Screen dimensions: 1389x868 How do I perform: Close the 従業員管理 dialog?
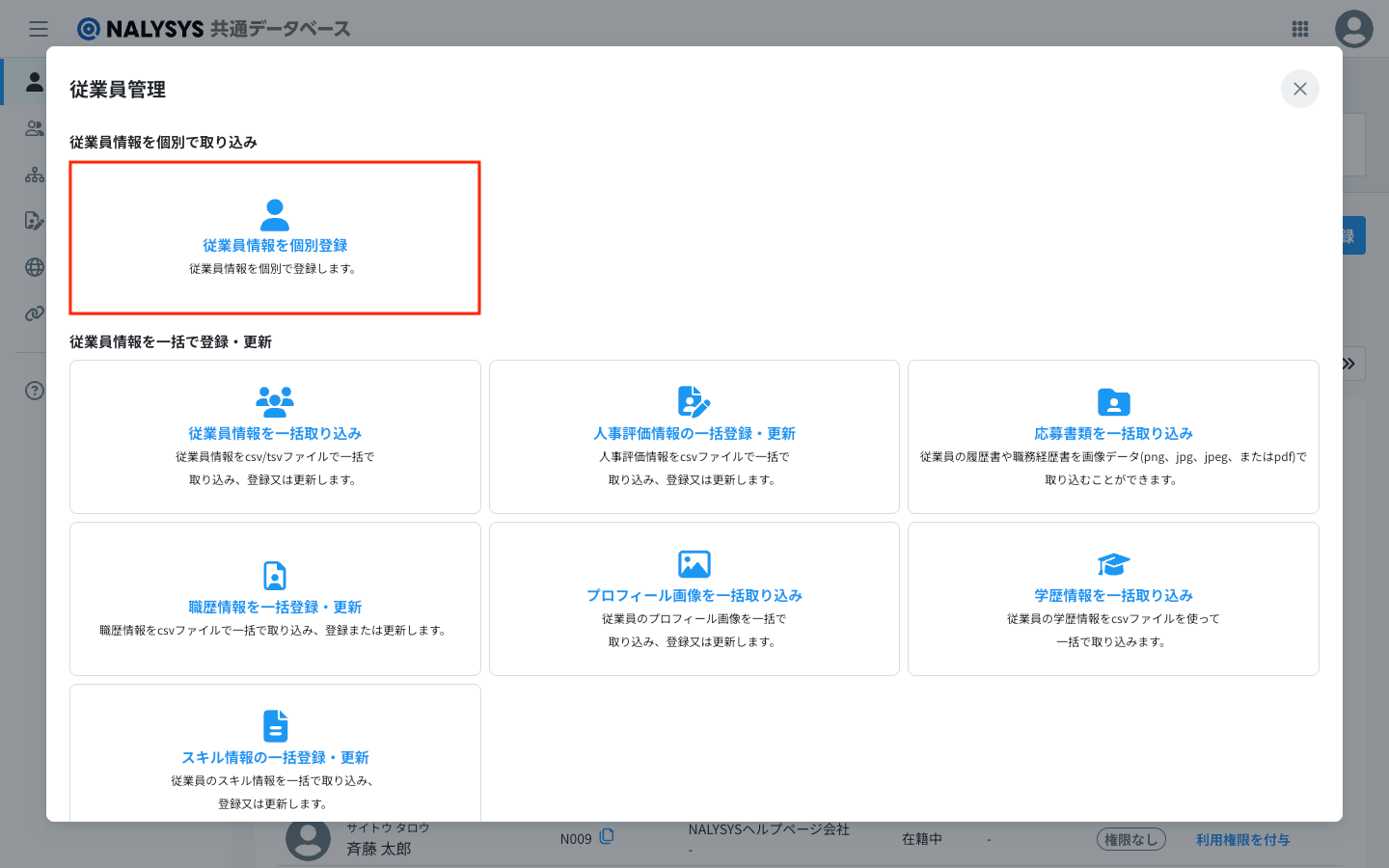pyautogui.click(x=1299, y=89)
